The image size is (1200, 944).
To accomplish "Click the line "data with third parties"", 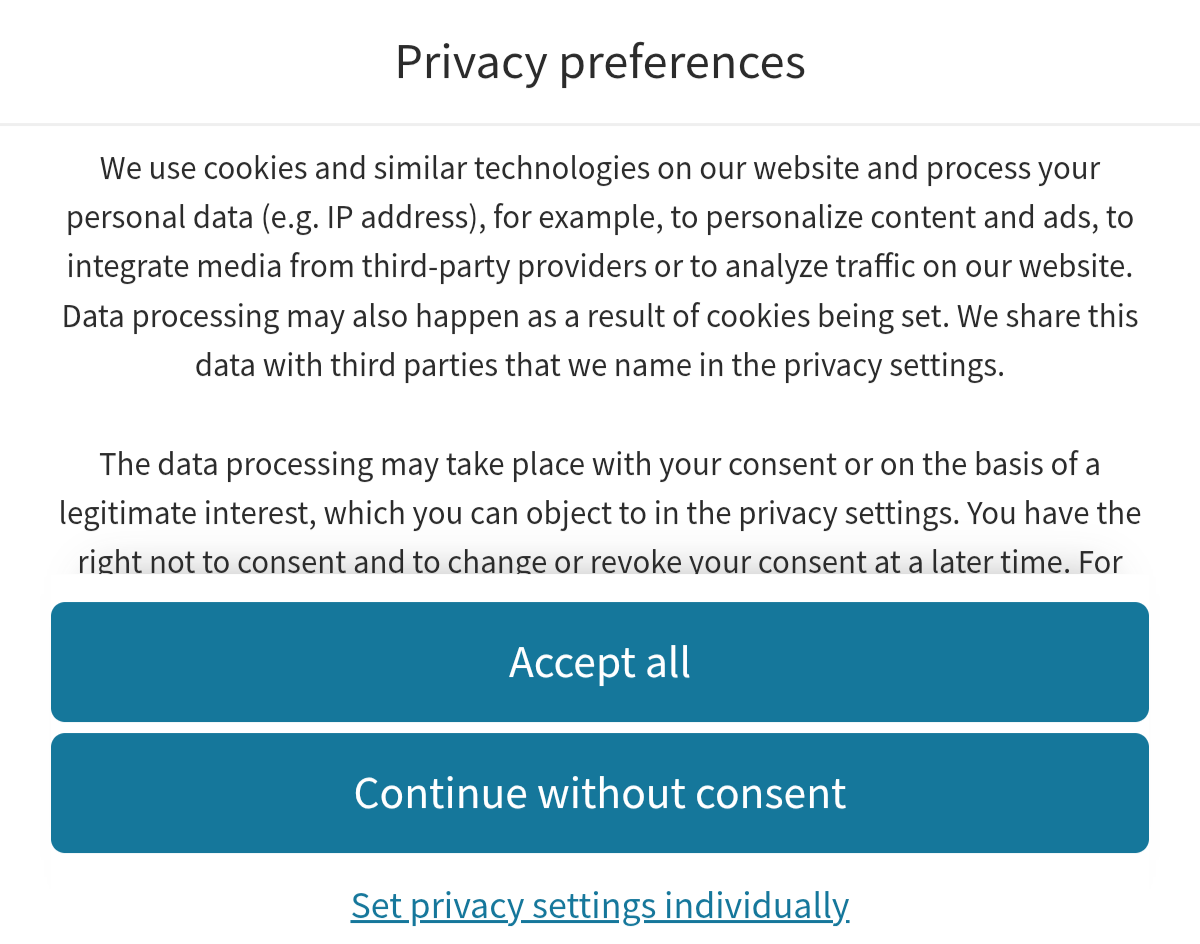I will point(600,365).
